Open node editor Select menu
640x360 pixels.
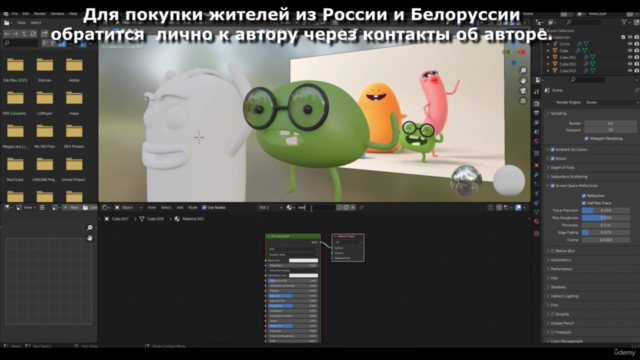[166, 207]
